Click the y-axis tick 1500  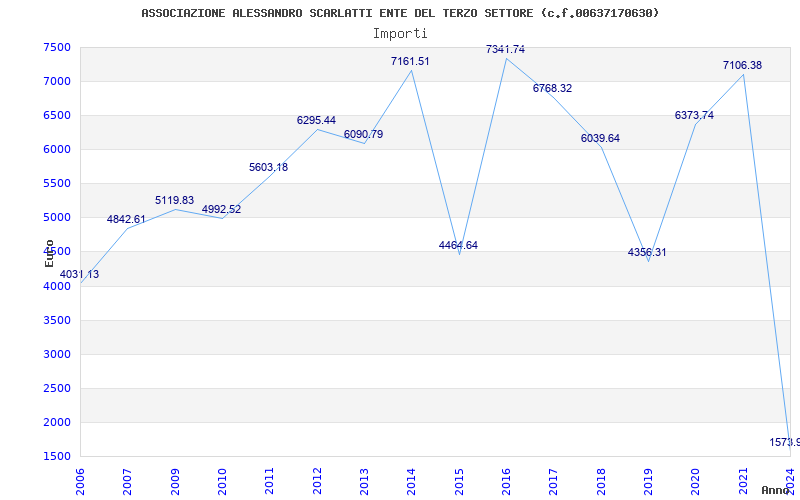[57, 457]
